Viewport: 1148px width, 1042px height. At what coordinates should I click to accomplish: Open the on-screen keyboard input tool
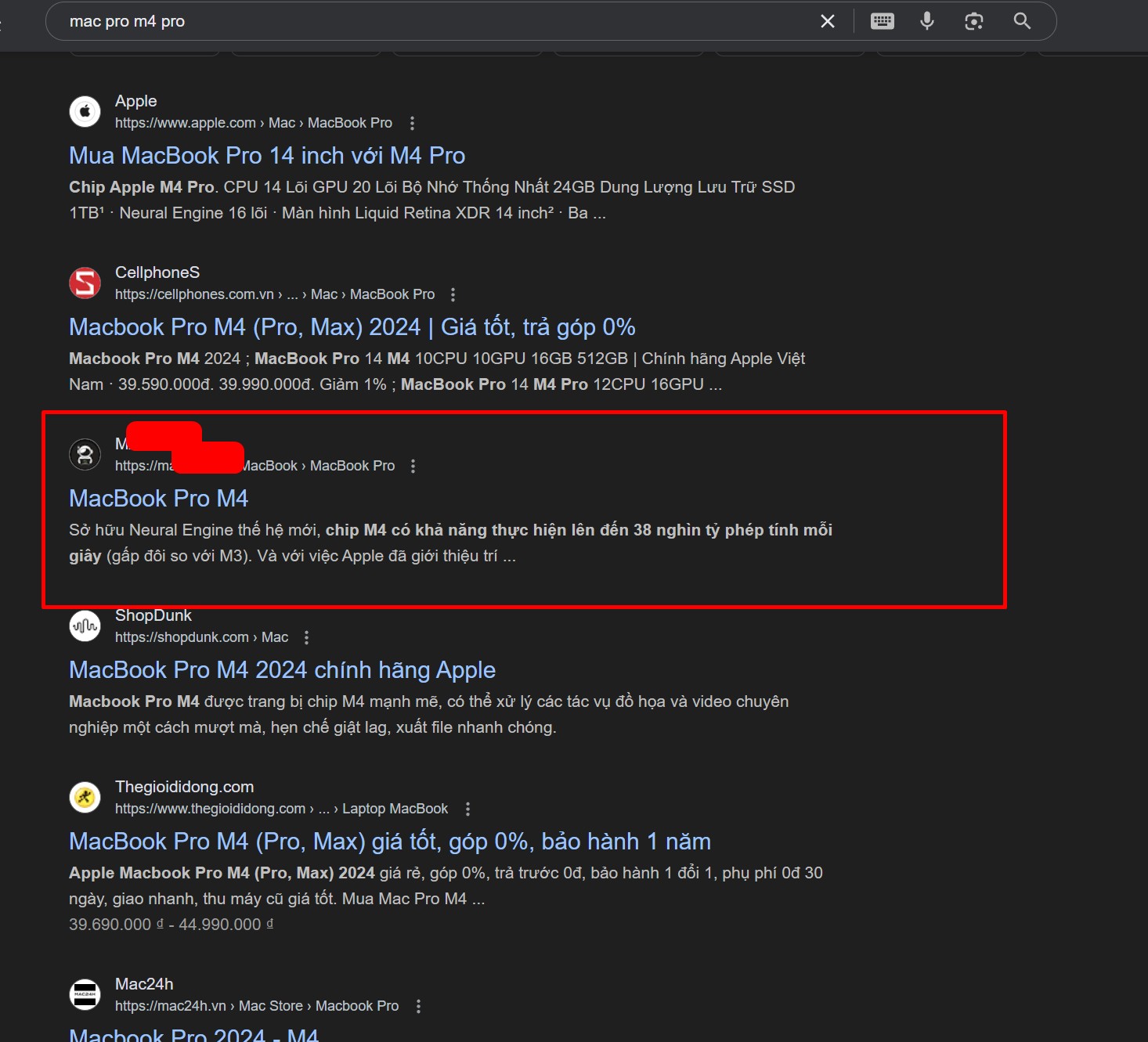point(883,21)
